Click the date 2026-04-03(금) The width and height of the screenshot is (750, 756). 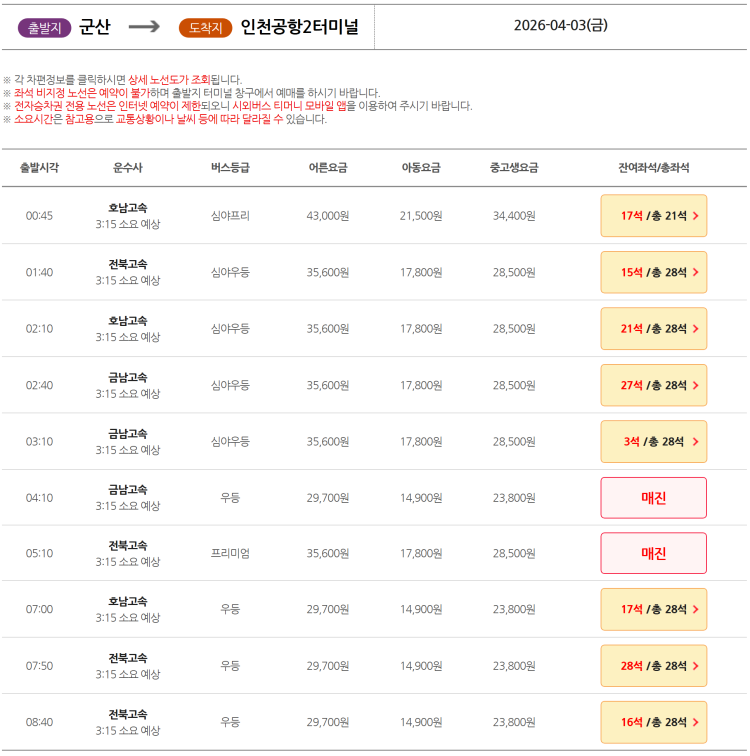point(560,26)
